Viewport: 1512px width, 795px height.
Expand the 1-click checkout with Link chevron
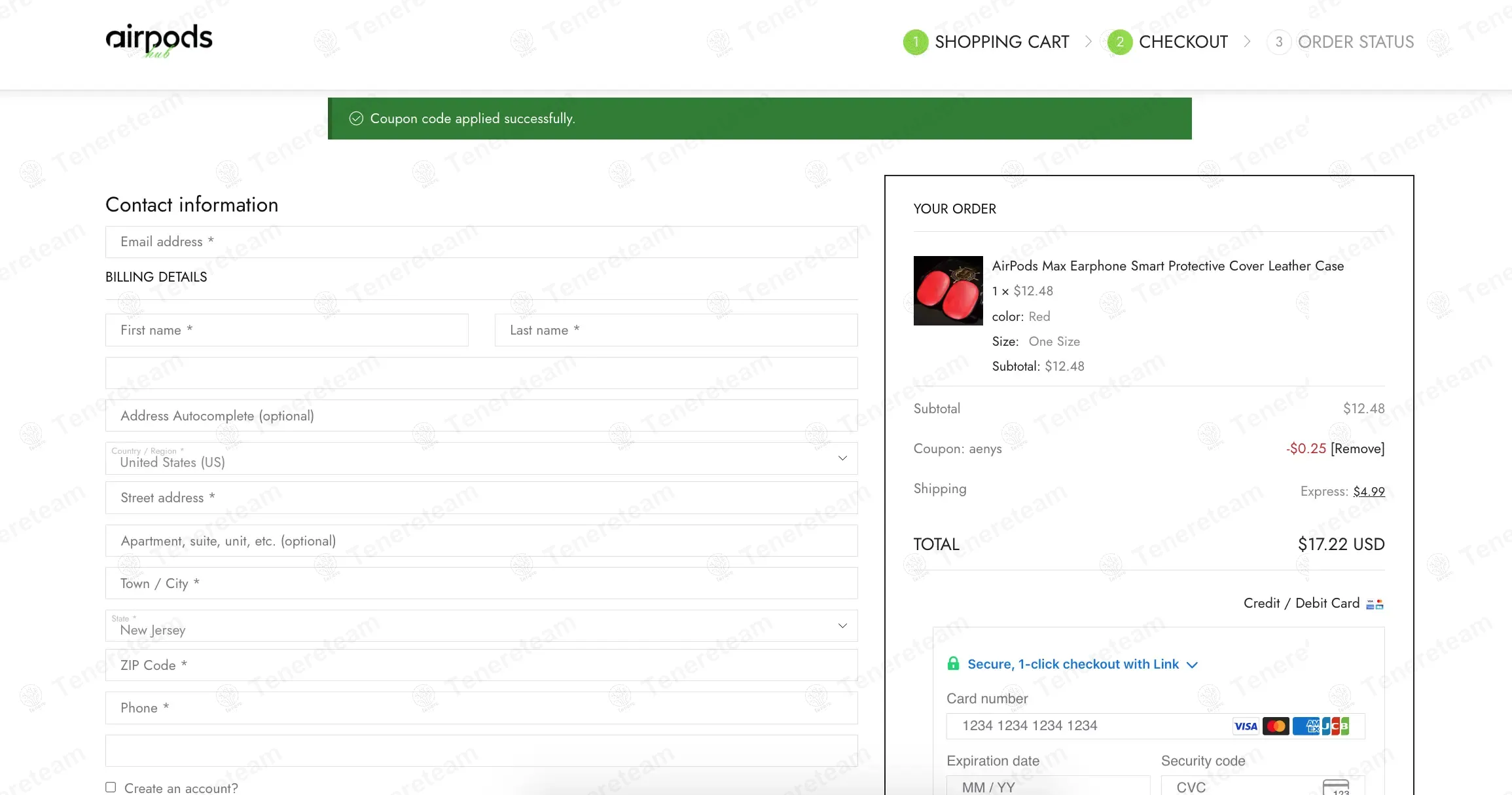1193,665
